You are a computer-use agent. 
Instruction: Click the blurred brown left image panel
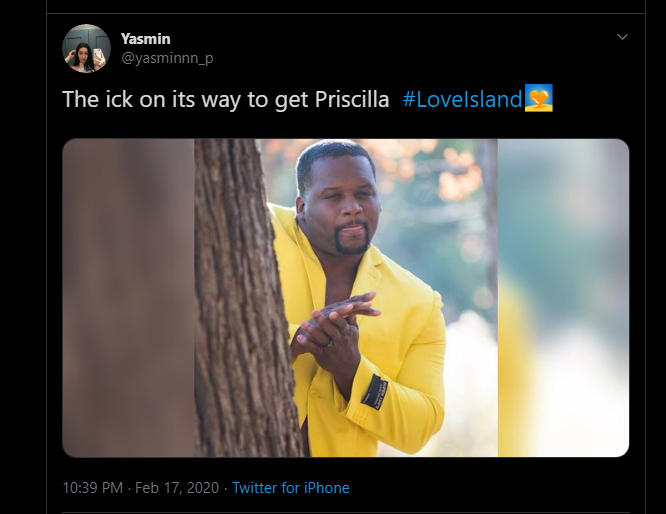(128, 298)
